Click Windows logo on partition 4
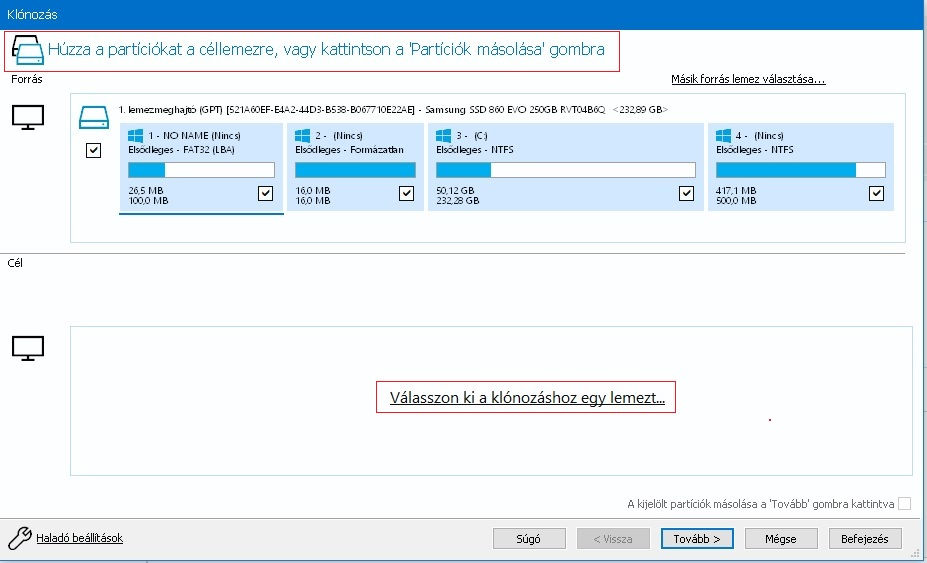This screenshot has height=563, width=927. tap(724, 135)
